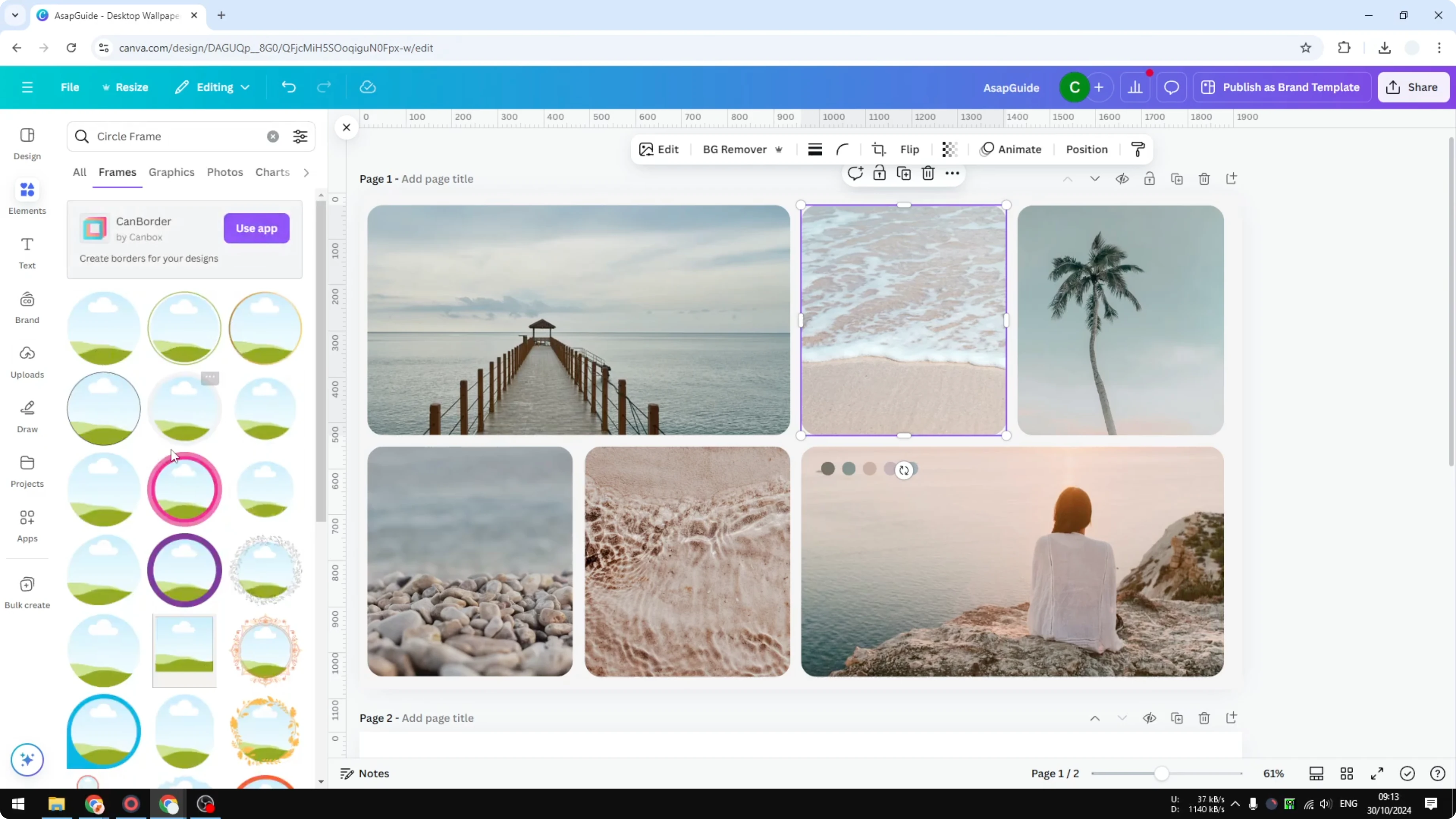Expand more element categories with the chevron
1456x819 pixels.
coord(306,173)
